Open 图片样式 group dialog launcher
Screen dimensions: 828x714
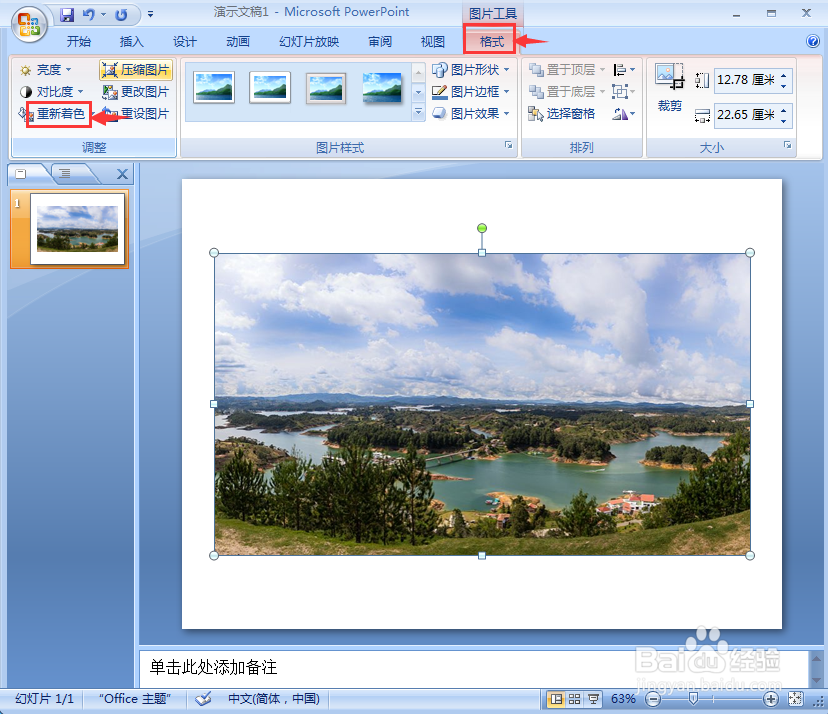(x=508, y=145)
